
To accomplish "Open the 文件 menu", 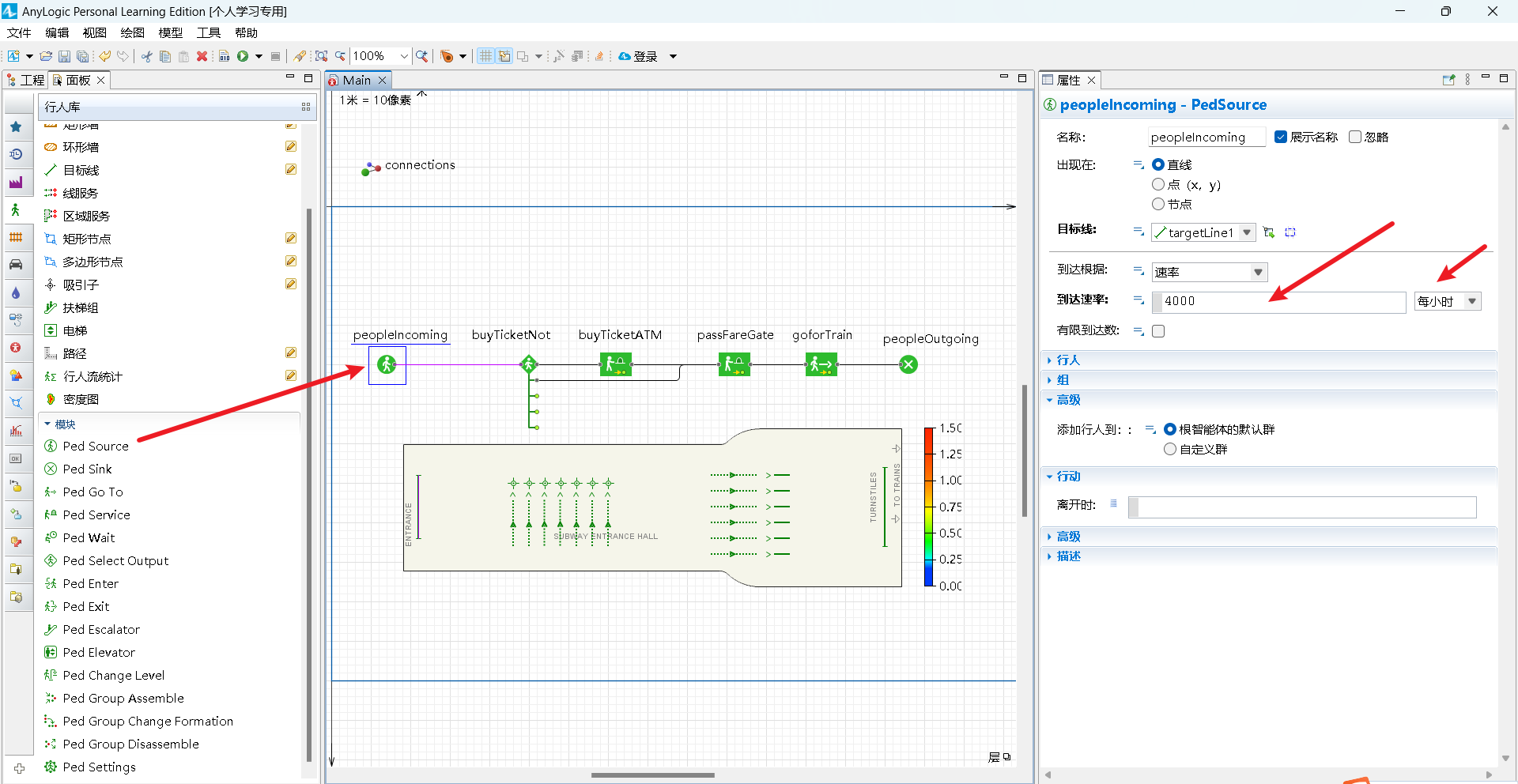I will point(19,32).
